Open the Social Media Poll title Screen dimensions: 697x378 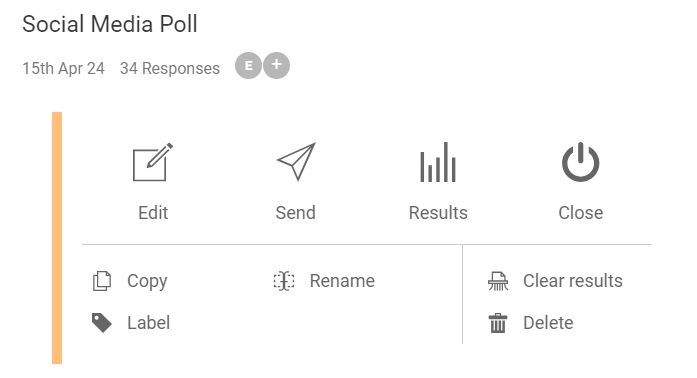(x=110, y=24)
